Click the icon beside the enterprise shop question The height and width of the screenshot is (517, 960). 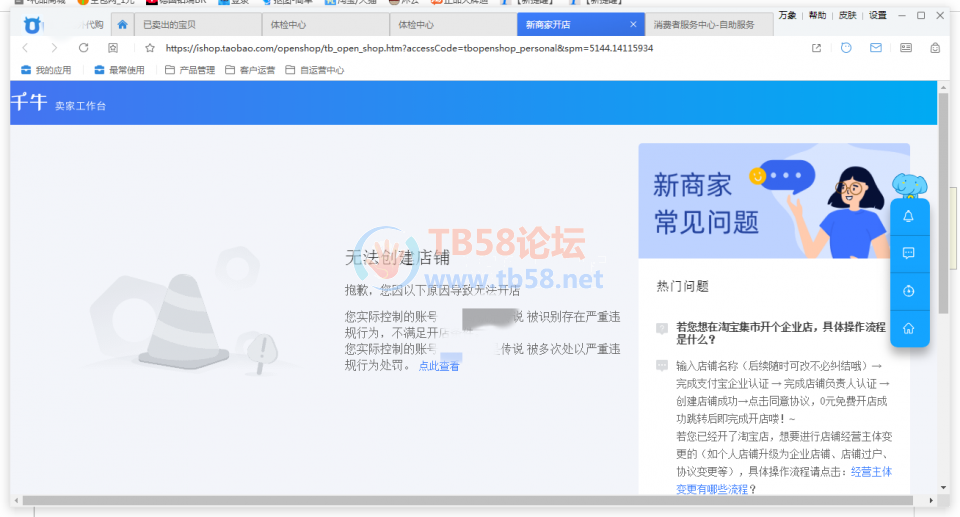pyautogui.click(x=662, y=328)
